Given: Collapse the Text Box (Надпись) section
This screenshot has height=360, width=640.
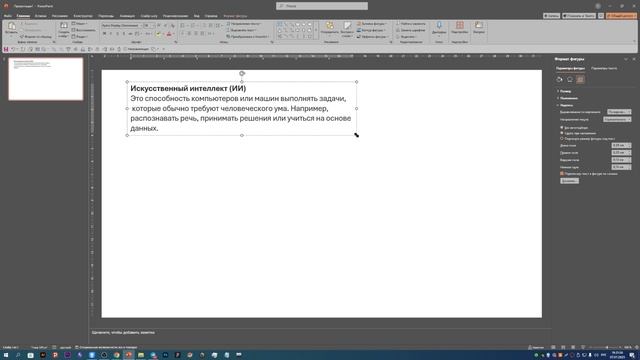Looking at the screenshot, I should click(x=565, y=105).
